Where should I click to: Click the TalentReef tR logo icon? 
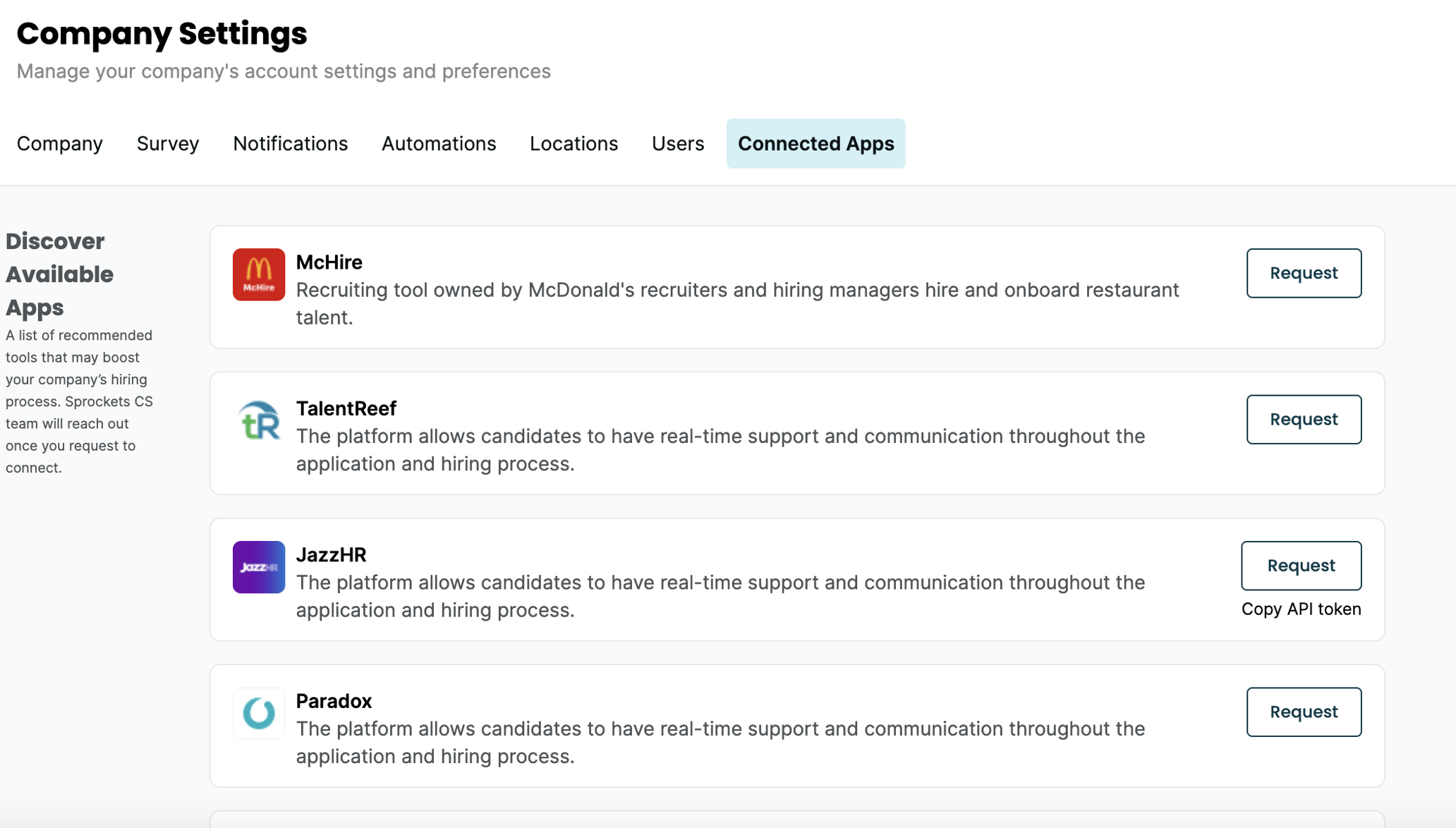click(259, 421)
